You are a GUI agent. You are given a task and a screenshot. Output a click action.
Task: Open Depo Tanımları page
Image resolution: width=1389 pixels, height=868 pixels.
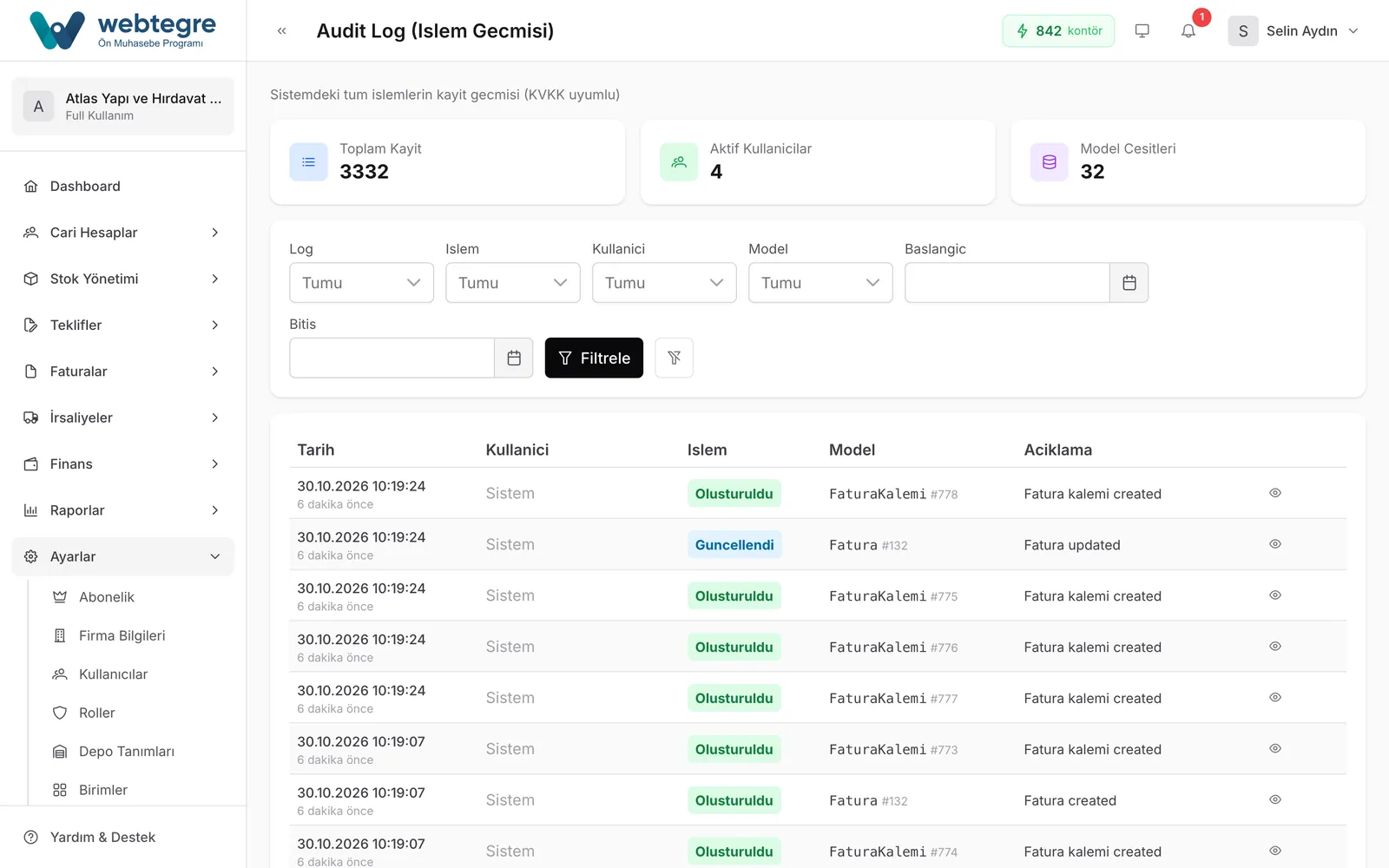click(126, 752)
